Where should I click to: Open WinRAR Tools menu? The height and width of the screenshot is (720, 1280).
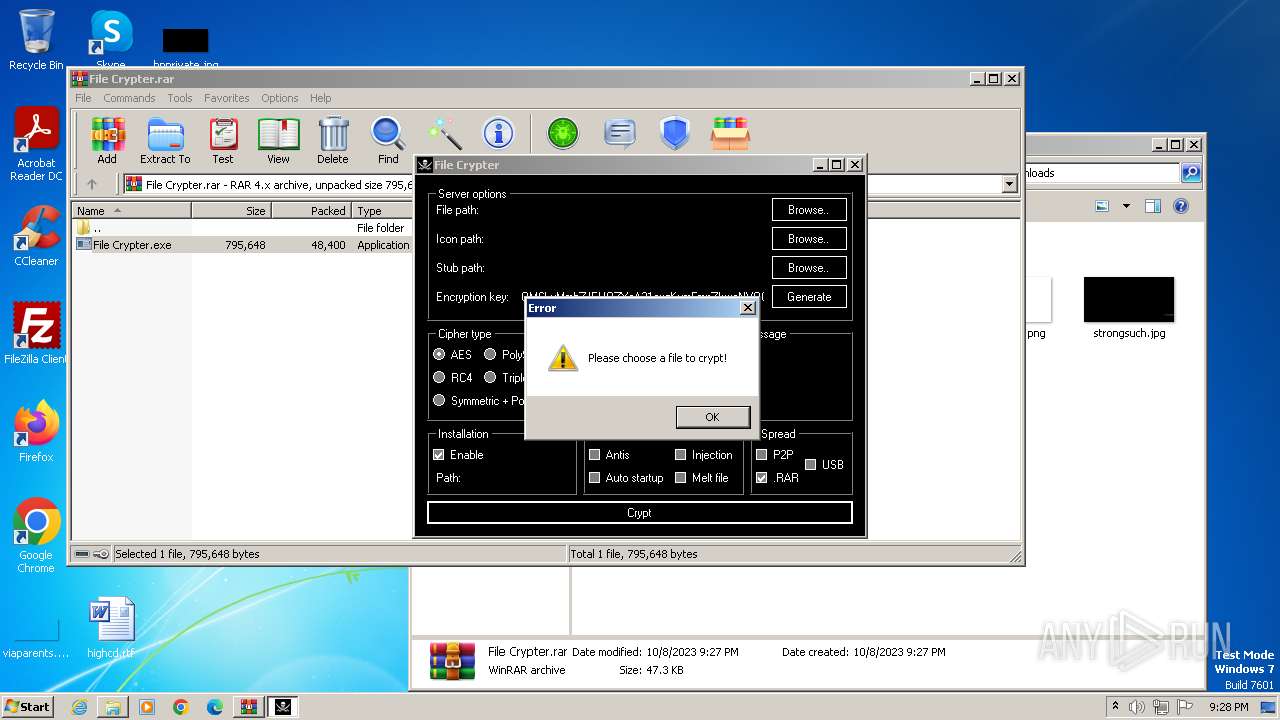pos(180,98)
